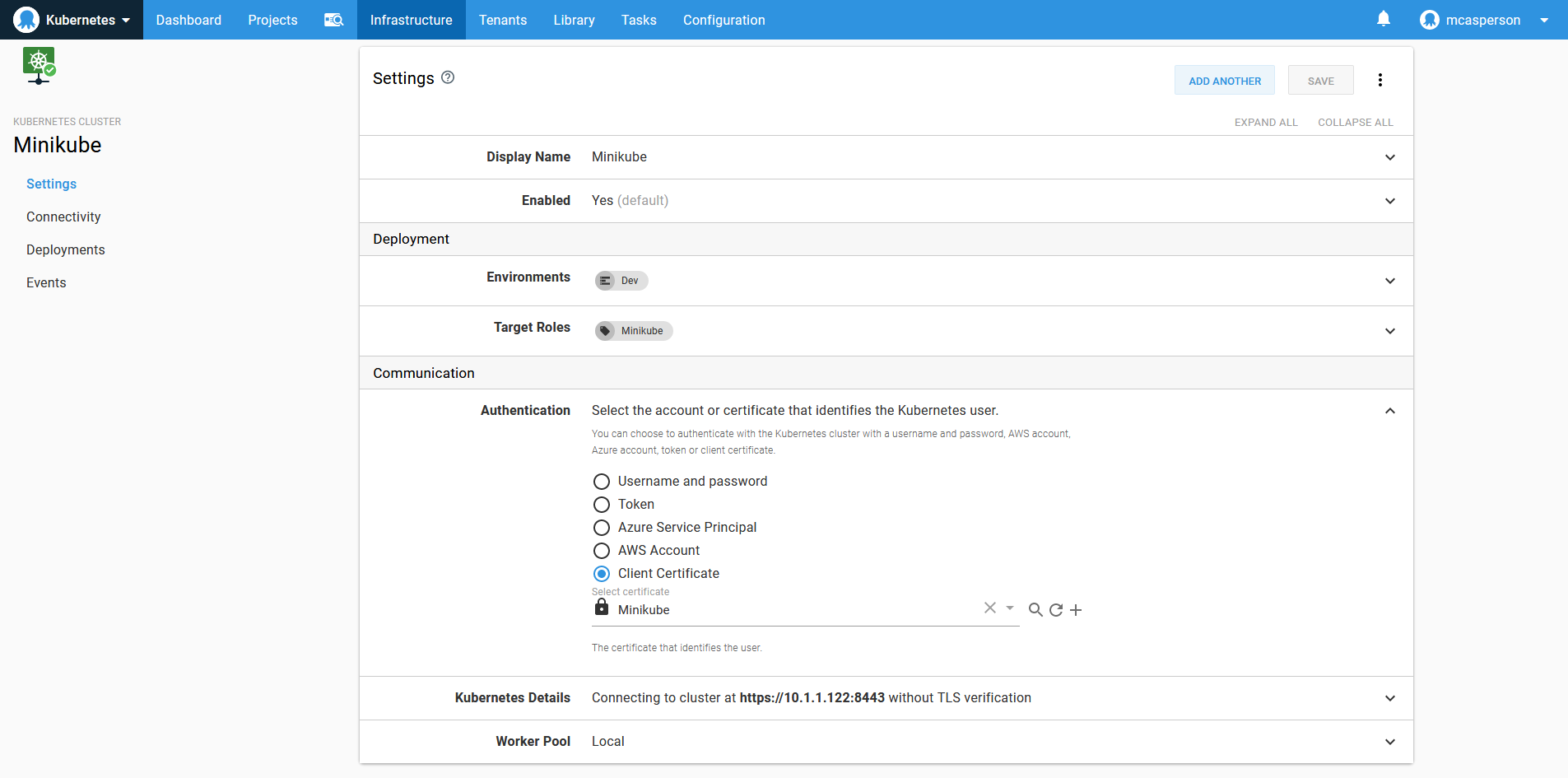Viewport: 1568px width, 778px height.
Task: Select Token authentication option
Action: 602,505
